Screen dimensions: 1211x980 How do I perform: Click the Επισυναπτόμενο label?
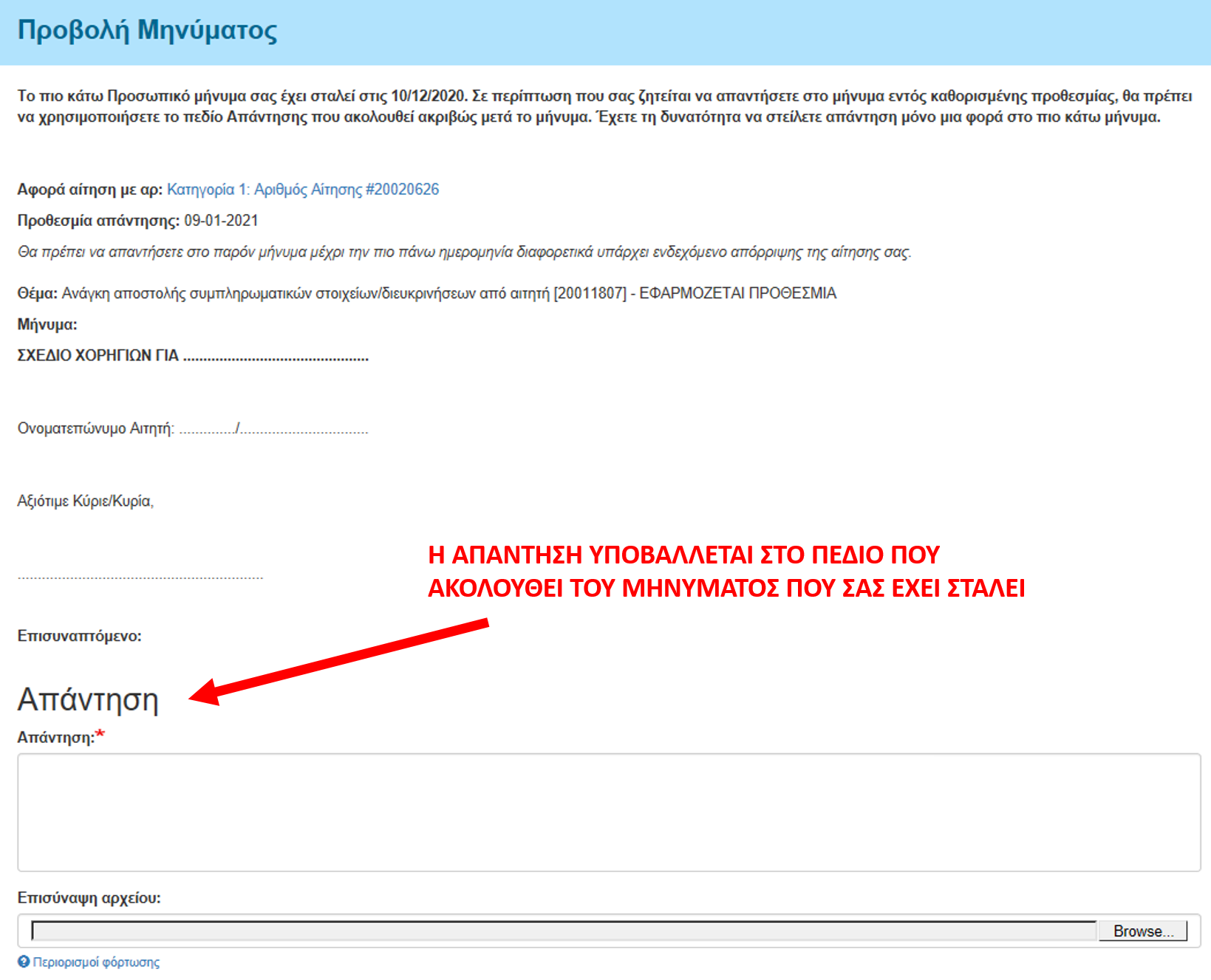[79, 636]
